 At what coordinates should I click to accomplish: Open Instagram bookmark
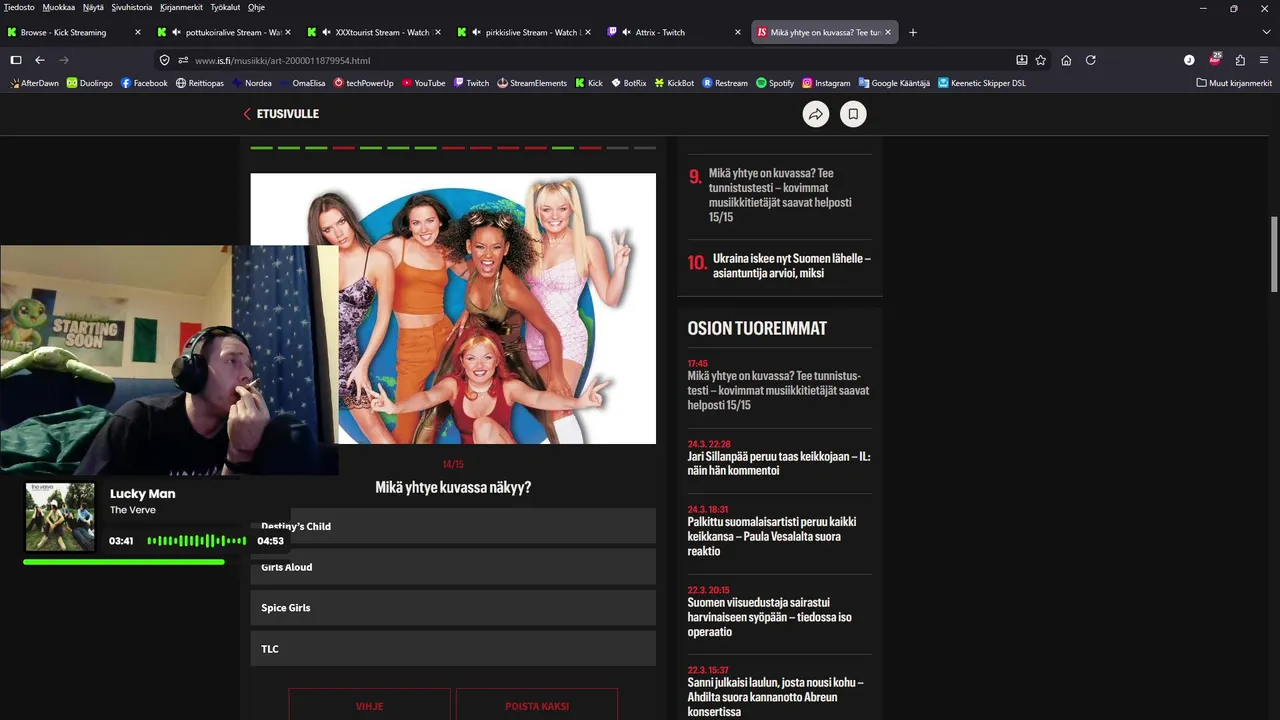[x=826, y=83]
